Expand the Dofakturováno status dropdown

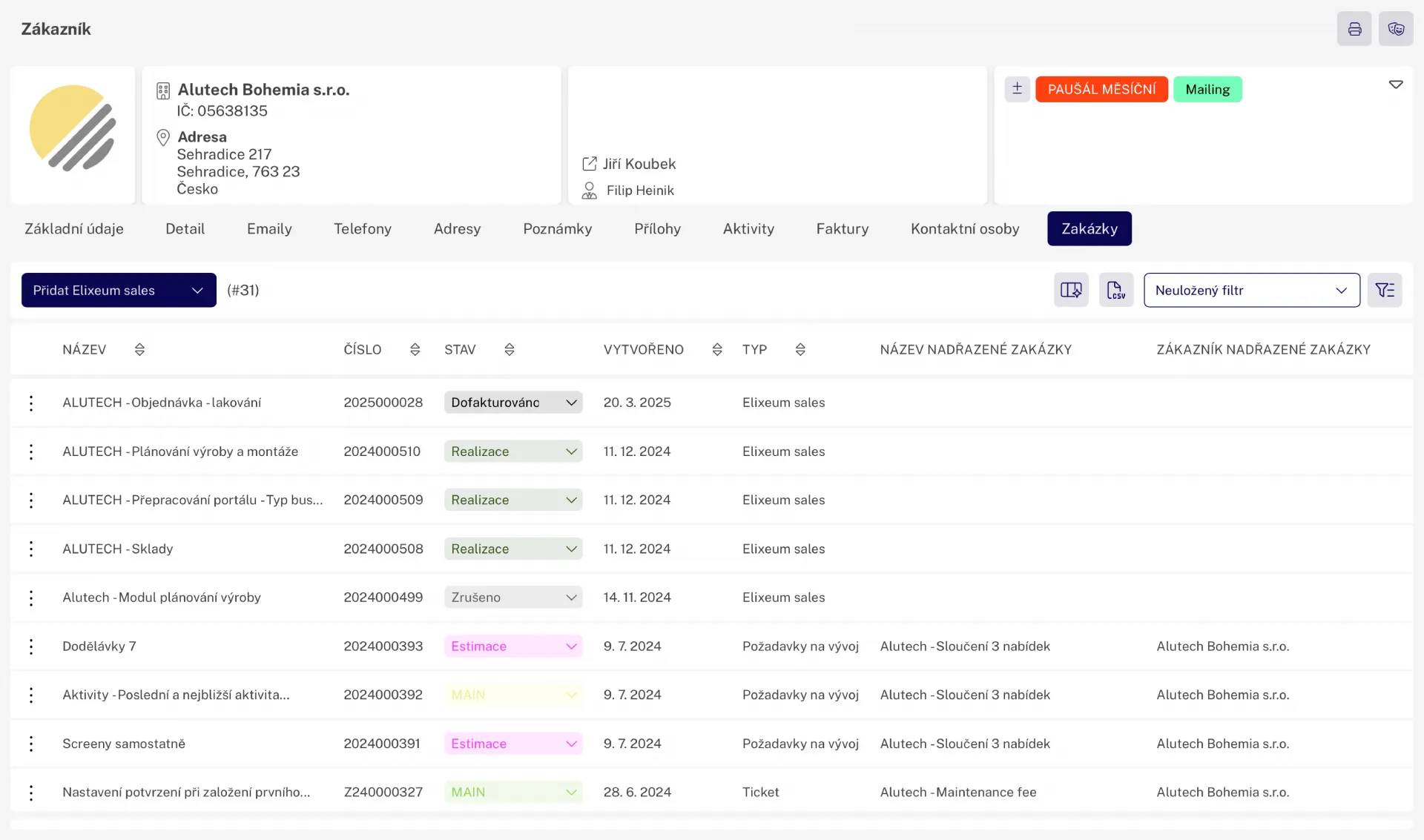571,403
